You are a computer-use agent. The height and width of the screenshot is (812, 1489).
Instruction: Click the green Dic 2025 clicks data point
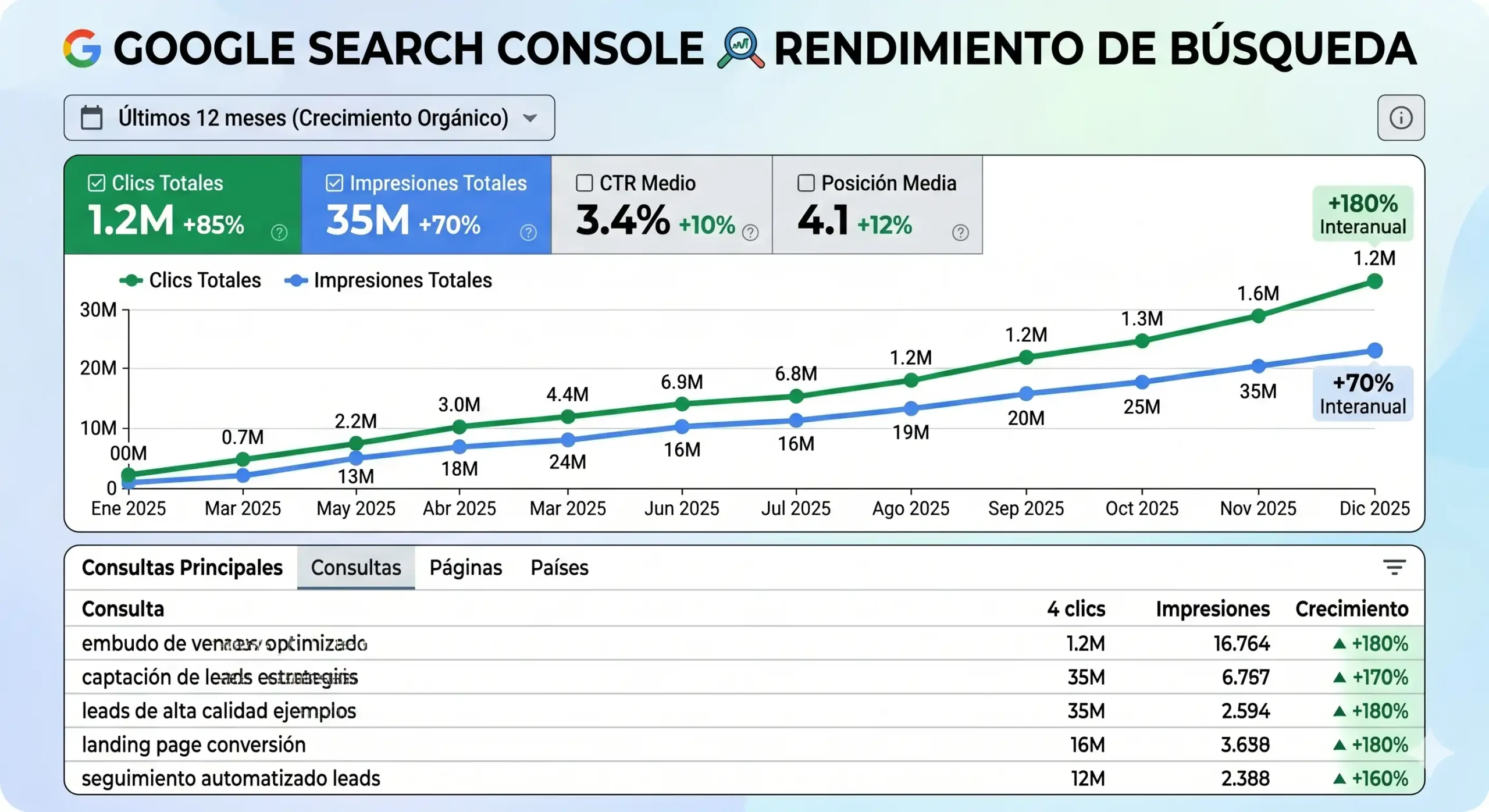point(1375,282)
